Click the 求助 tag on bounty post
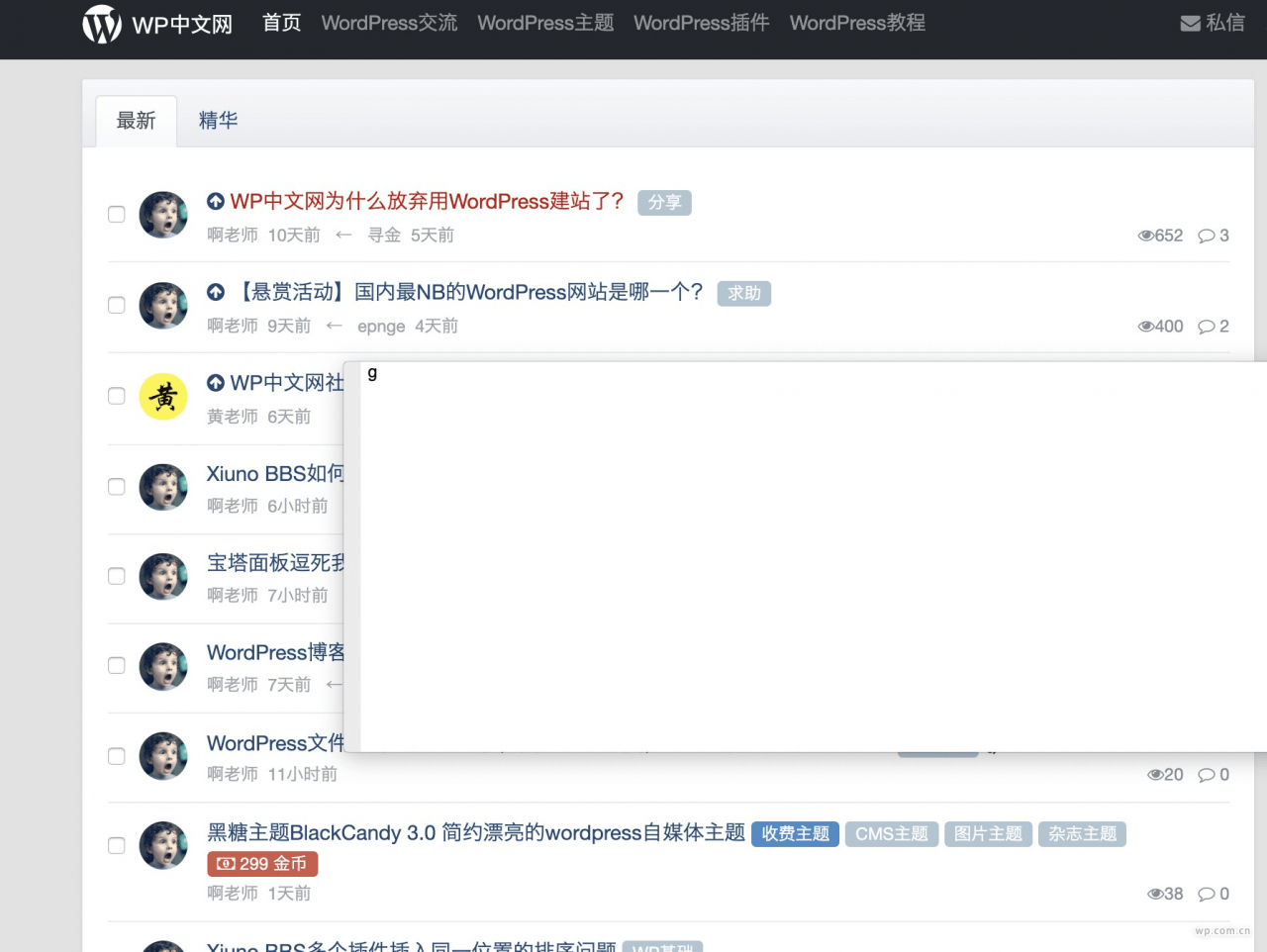The width and height of the screenshot is (1267, 952). 743,294
